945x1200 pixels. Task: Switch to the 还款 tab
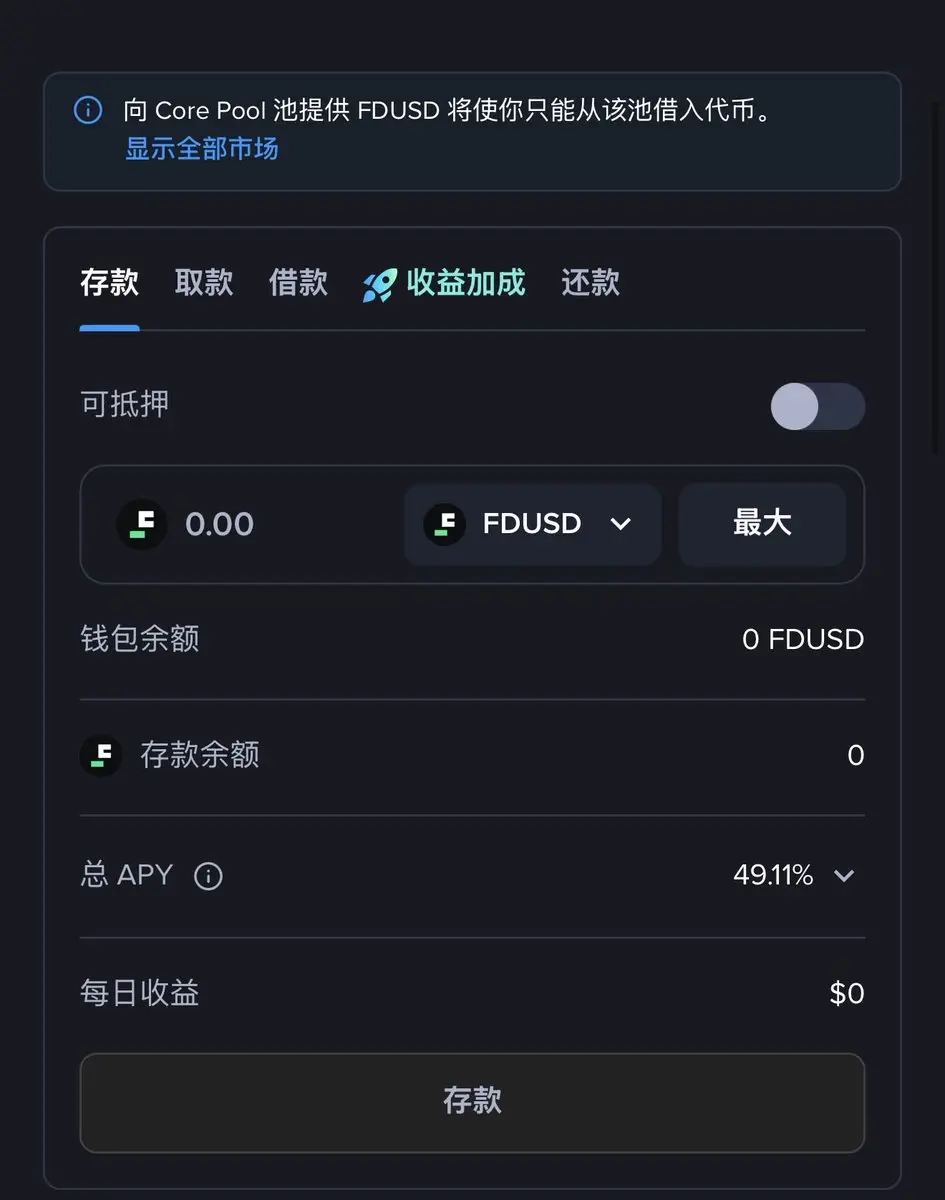tap(590, 283)
